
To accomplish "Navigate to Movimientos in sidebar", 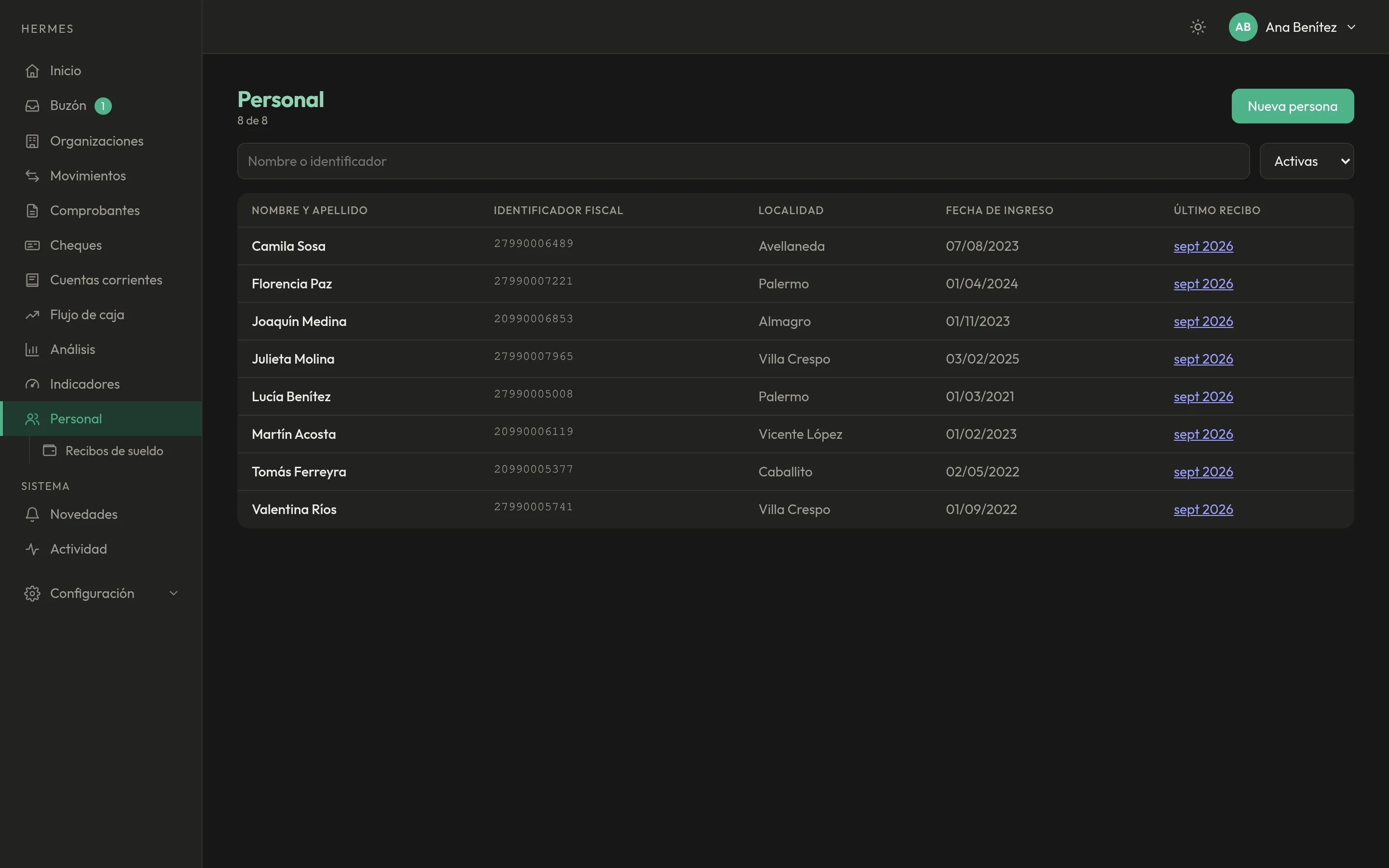I will [x=88, y=176].
